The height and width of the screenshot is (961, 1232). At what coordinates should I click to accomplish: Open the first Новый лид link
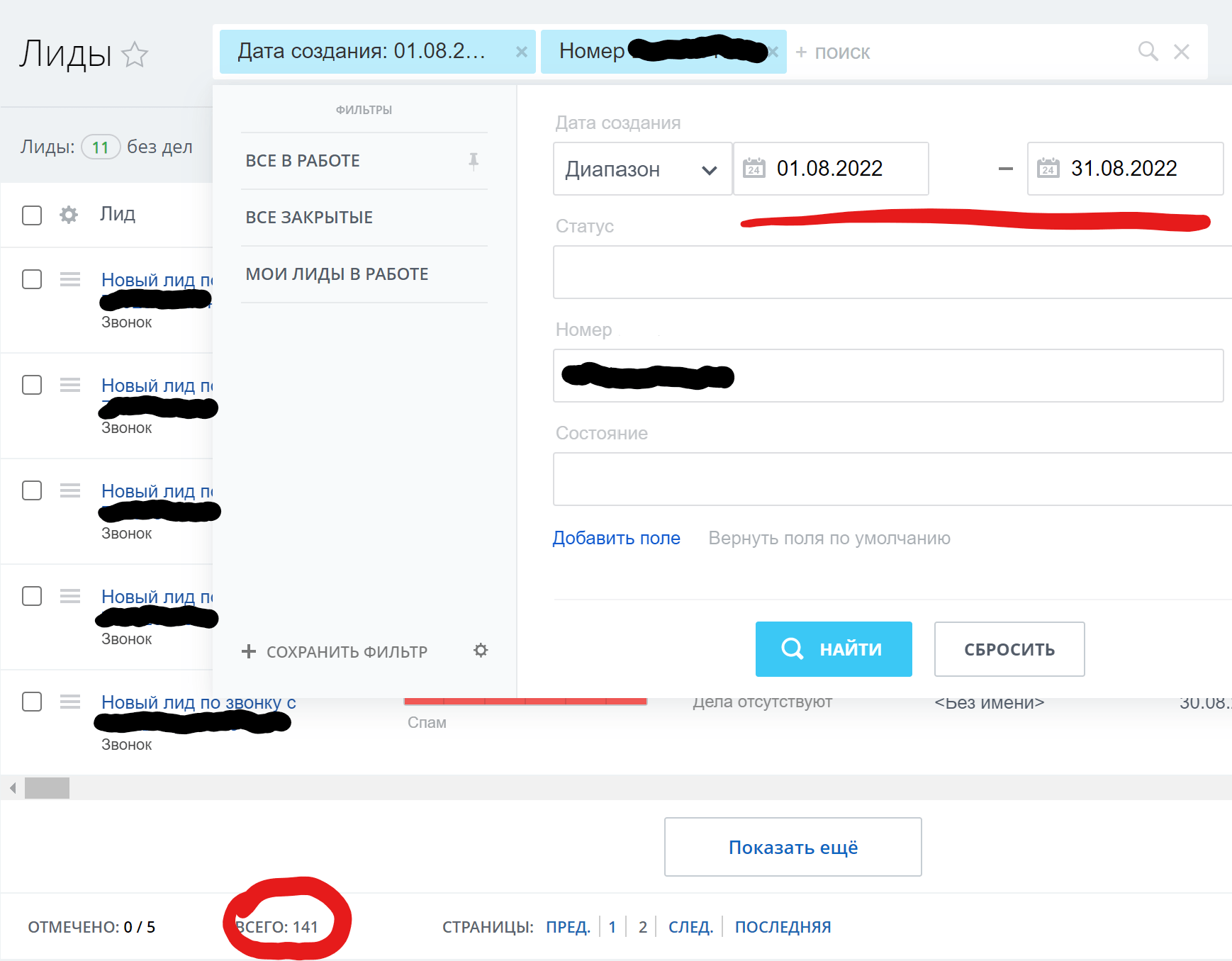click(x=157, y=280)
